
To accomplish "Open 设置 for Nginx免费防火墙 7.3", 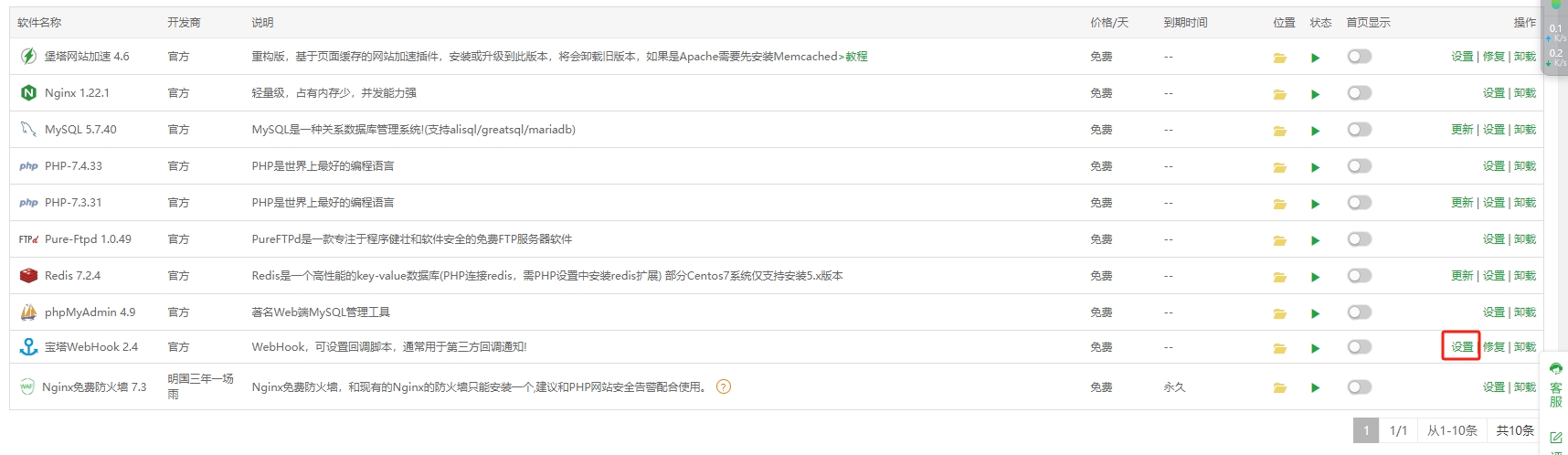I will coord(1494,387).
